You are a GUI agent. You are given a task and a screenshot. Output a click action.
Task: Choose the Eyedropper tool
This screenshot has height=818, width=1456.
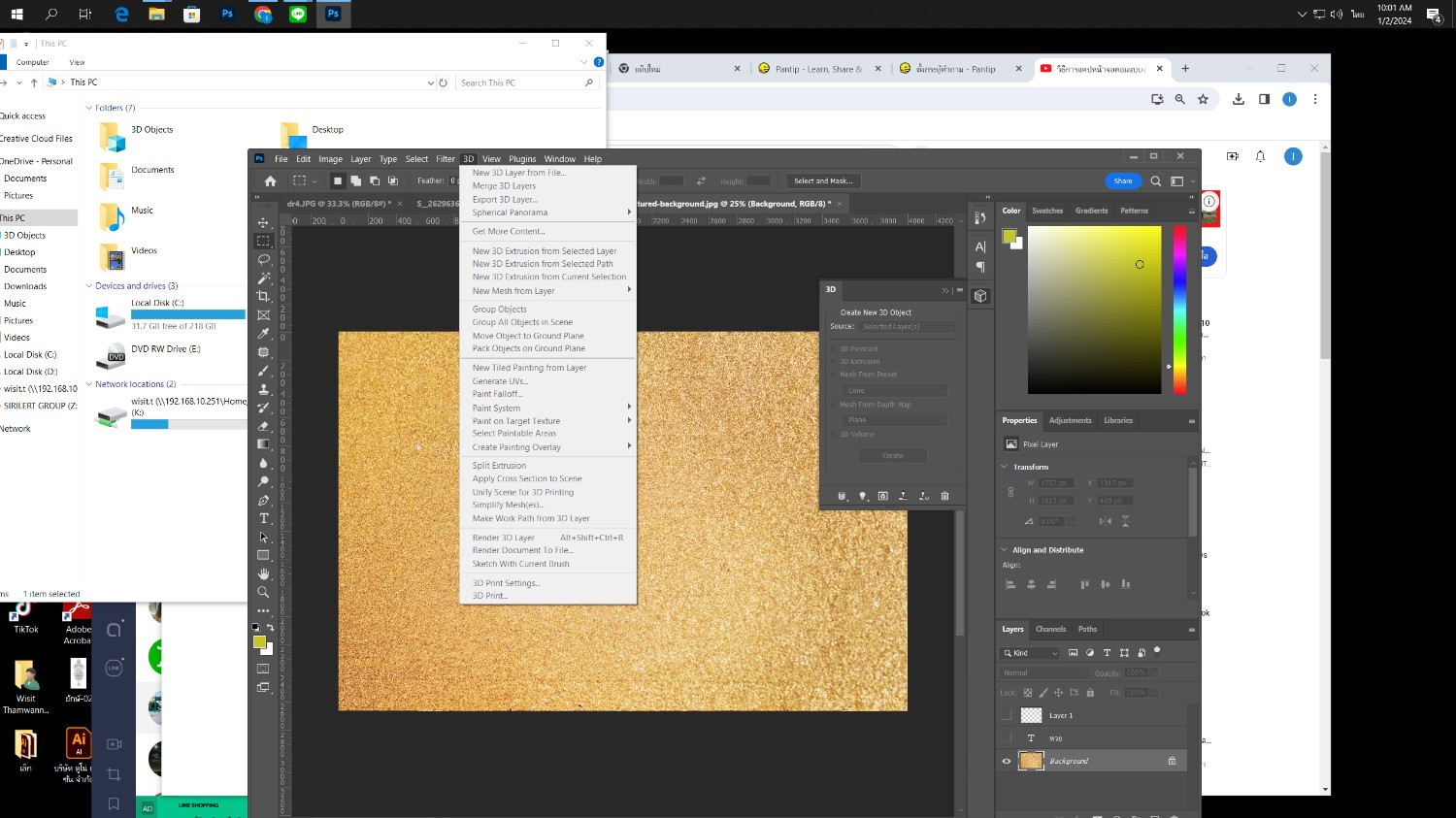point(263,334)
